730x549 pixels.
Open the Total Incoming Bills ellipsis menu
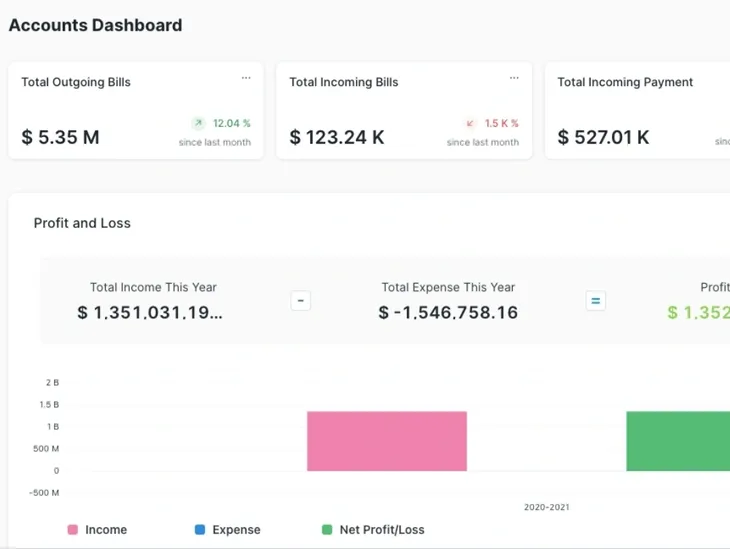[x=514, y=78]
